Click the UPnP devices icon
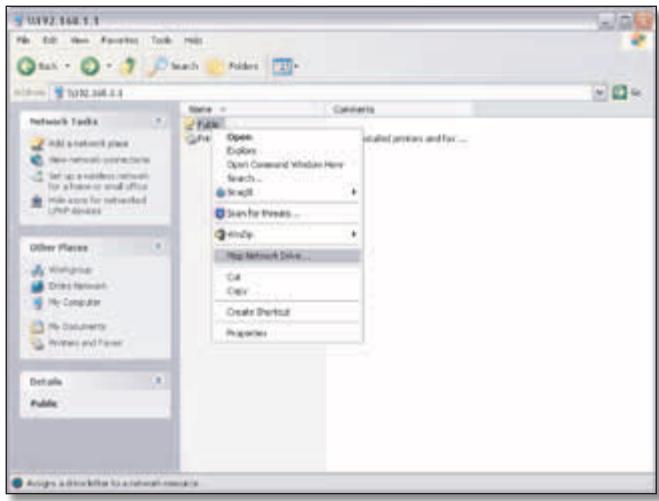 point(37,201)
